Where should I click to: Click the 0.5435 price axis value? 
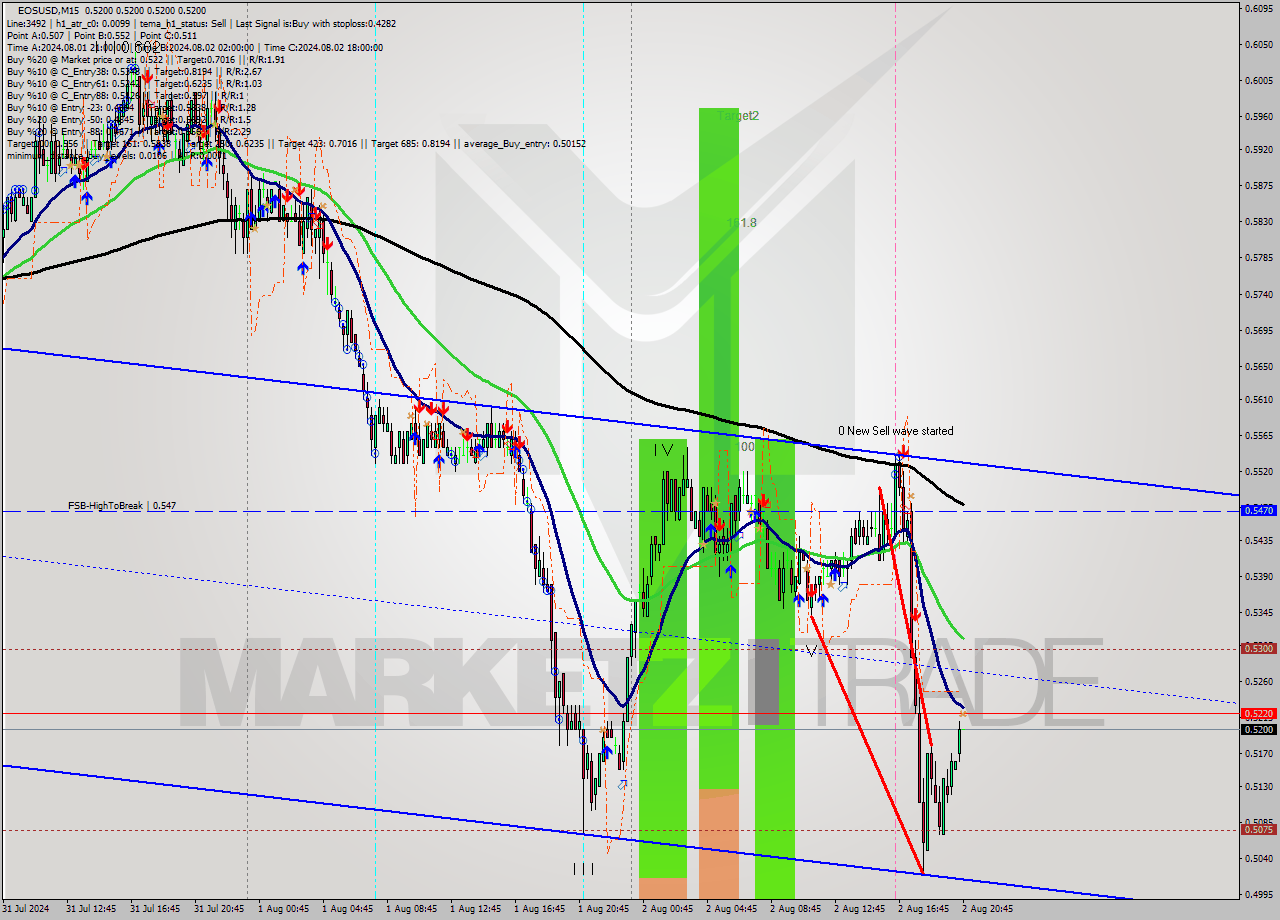click(x=1258, y=540)
